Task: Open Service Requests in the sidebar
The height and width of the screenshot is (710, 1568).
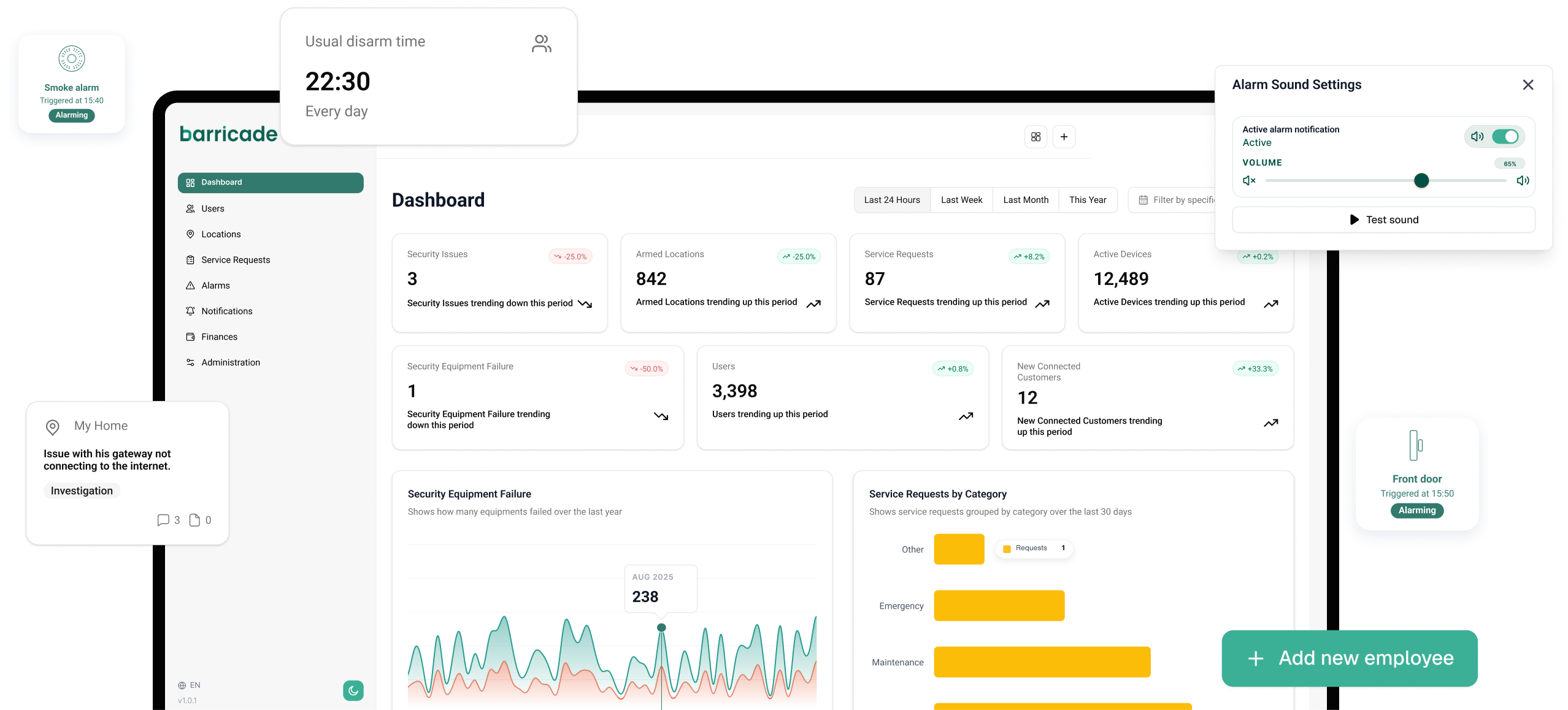Action: pos(271,260)
